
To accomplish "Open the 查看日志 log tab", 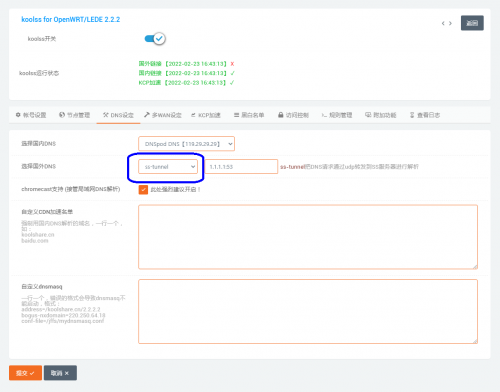I will pos(425,115).
